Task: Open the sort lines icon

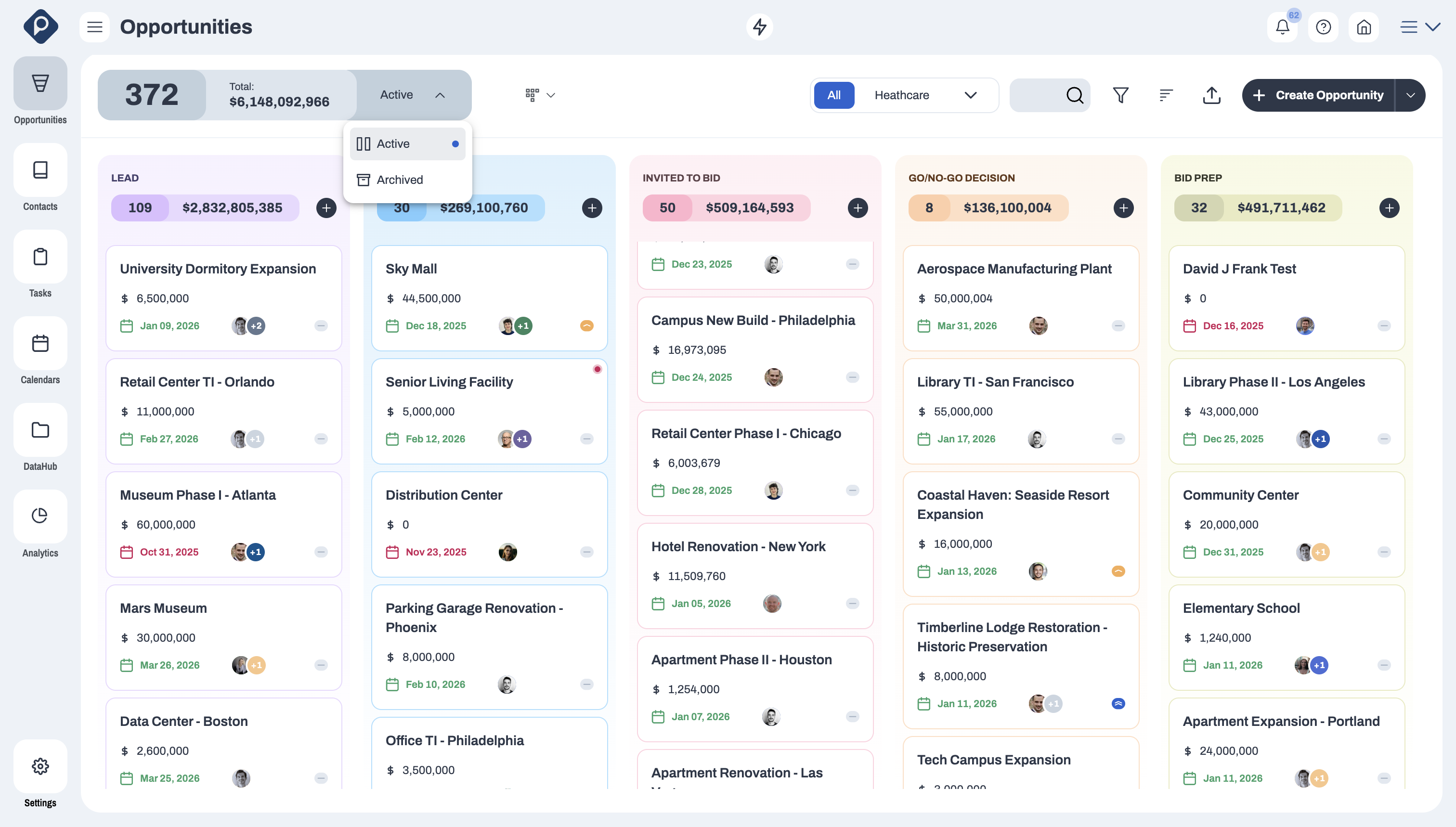Action: [1166, 95]
